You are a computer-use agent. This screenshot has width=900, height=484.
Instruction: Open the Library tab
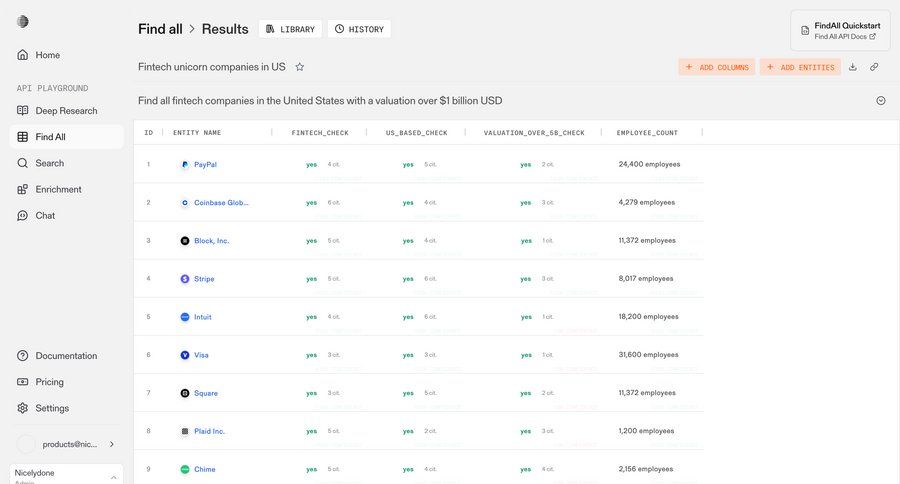290,29
